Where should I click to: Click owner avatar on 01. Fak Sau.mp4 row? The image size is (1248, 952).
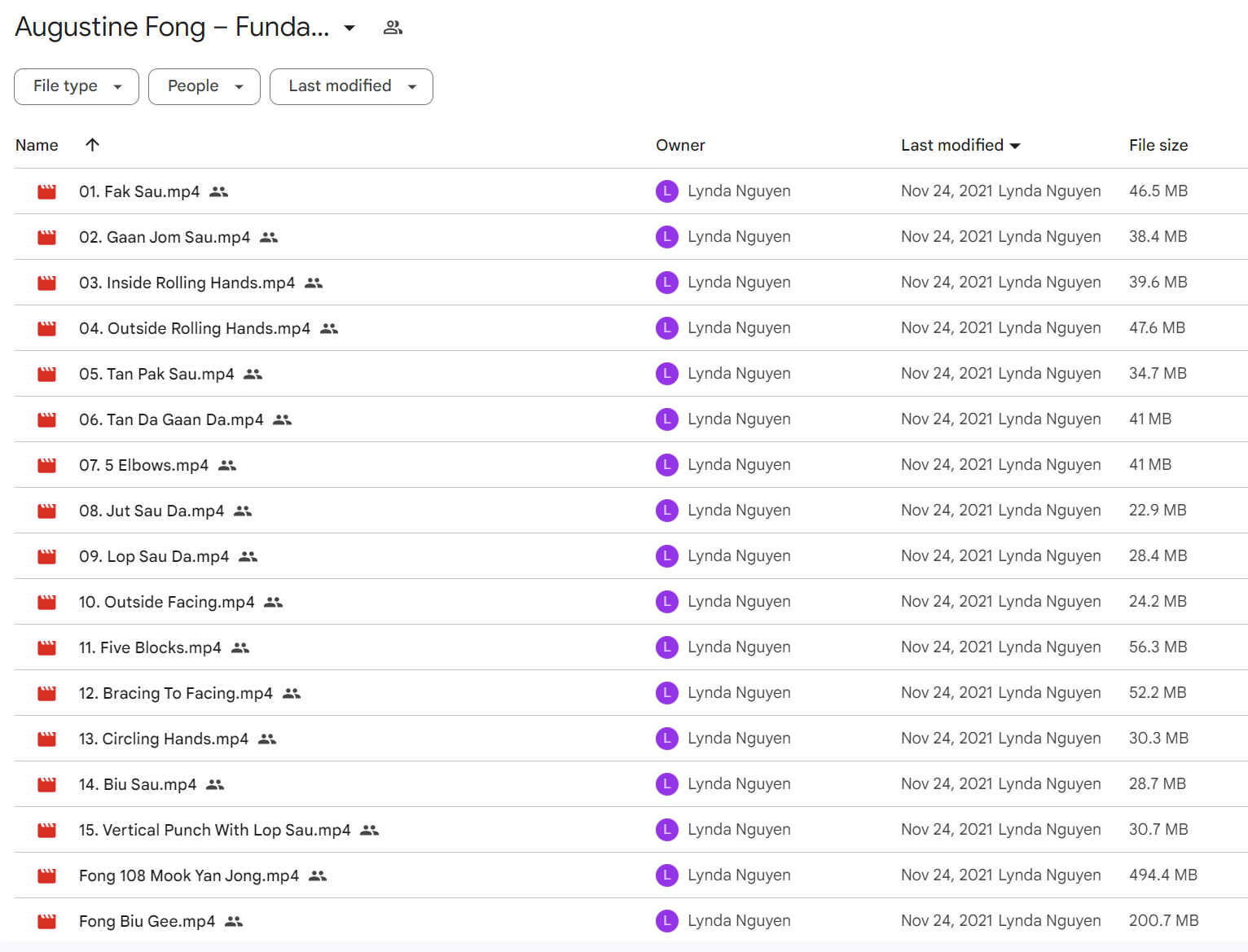coord(667,191)
